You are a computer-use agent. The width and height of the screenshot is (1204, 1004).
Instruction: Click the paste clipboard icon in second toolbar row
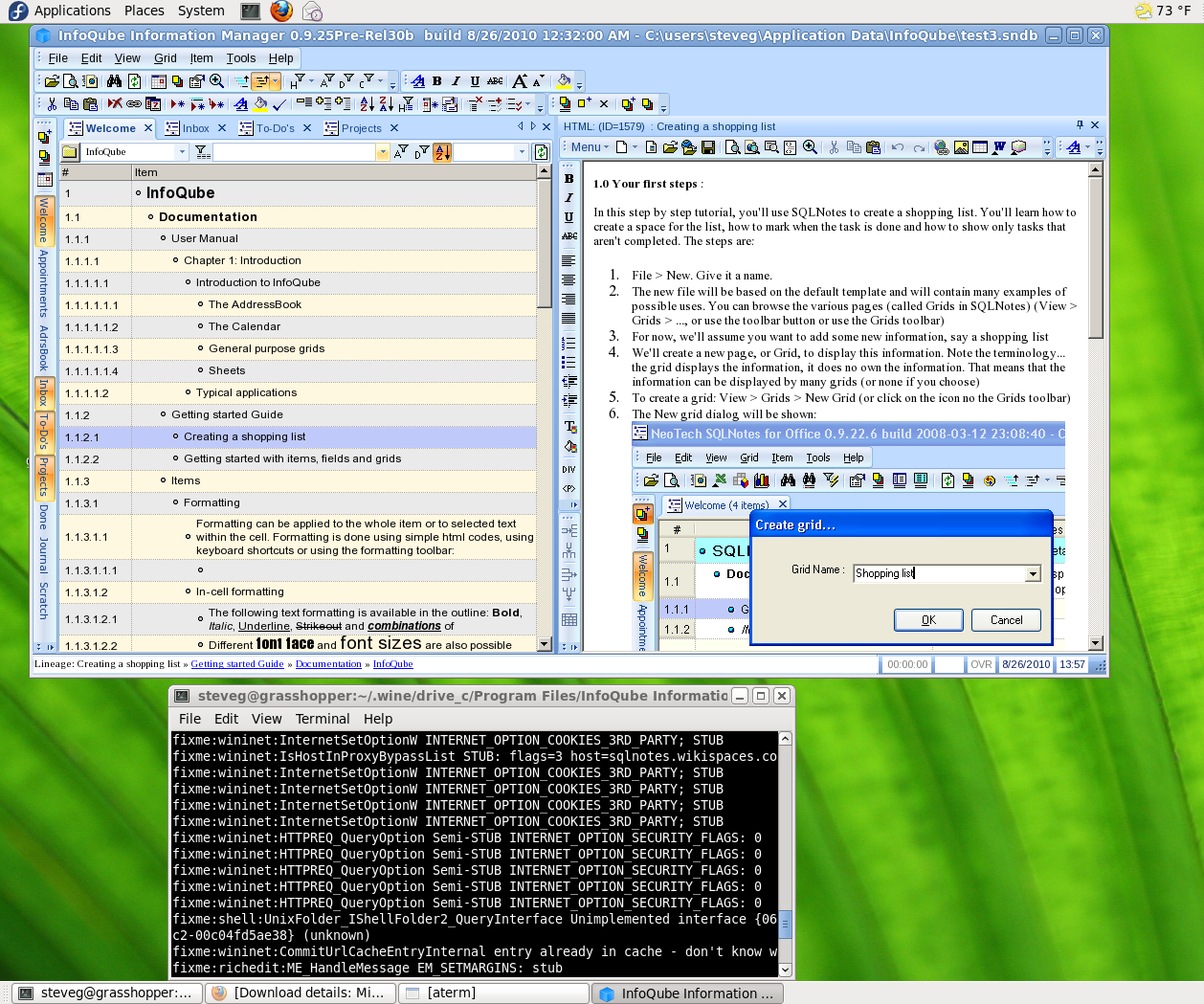click(x=90, y=103)
